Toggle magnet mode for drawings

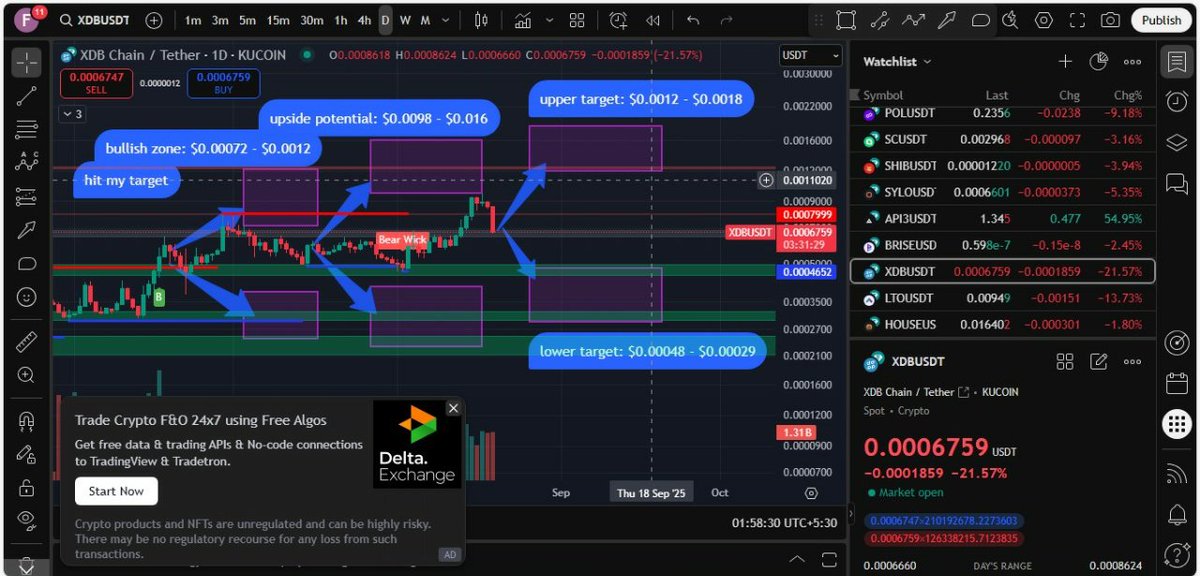(27, 420)
